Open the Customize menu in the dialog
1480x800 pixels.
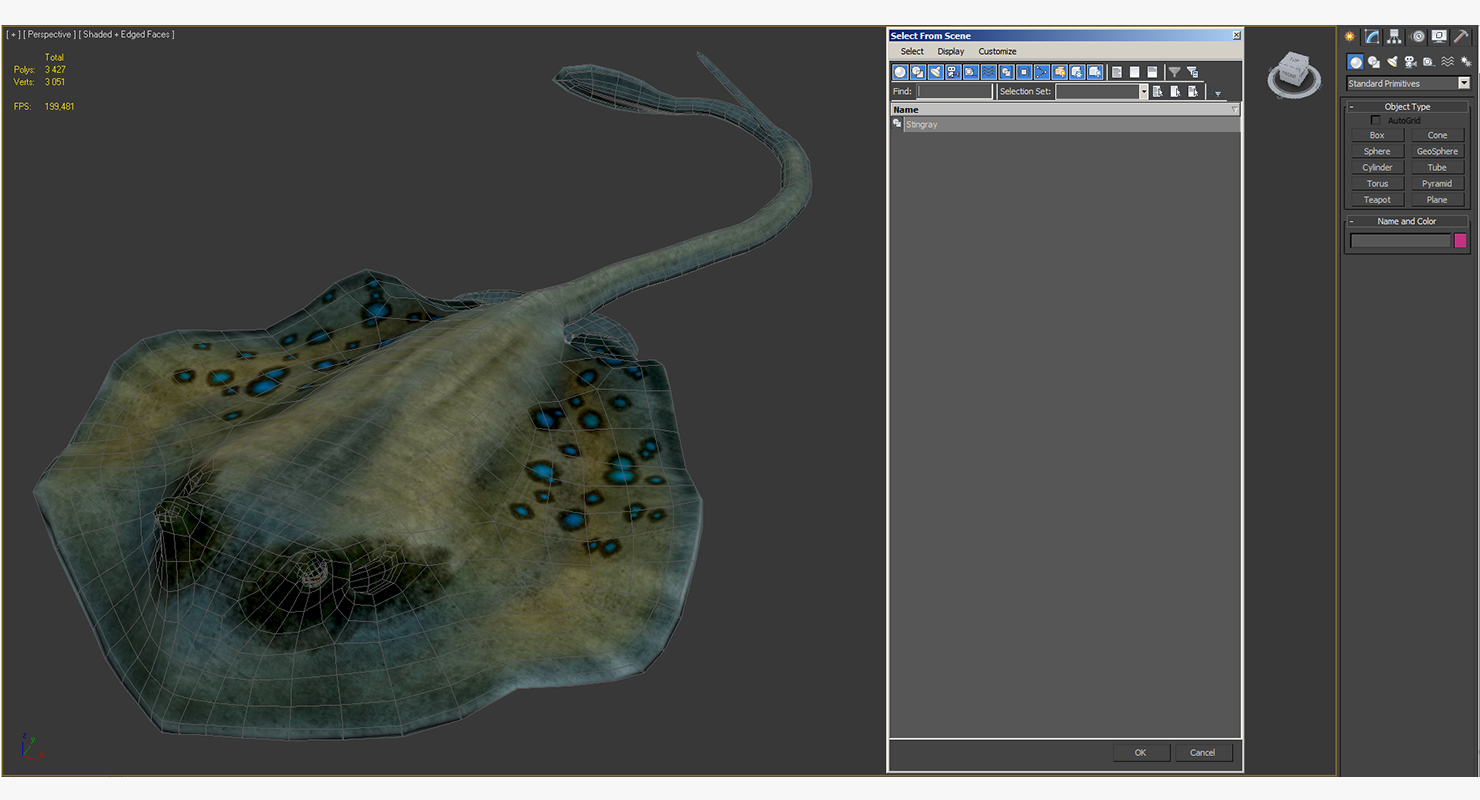pyautogui.click(x=997, y=51)
